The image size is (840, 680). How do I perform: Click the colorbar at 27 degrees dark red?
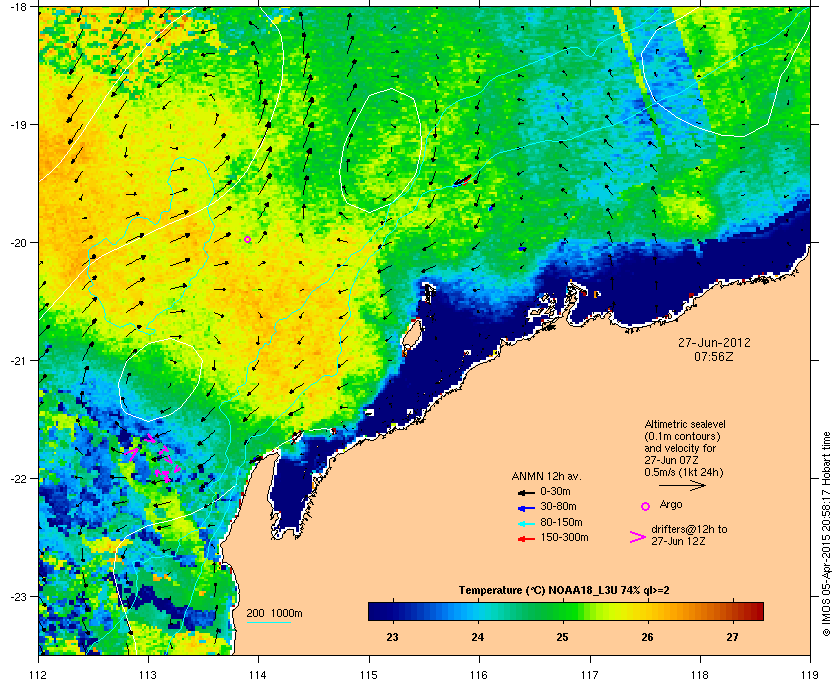[732, 611]
